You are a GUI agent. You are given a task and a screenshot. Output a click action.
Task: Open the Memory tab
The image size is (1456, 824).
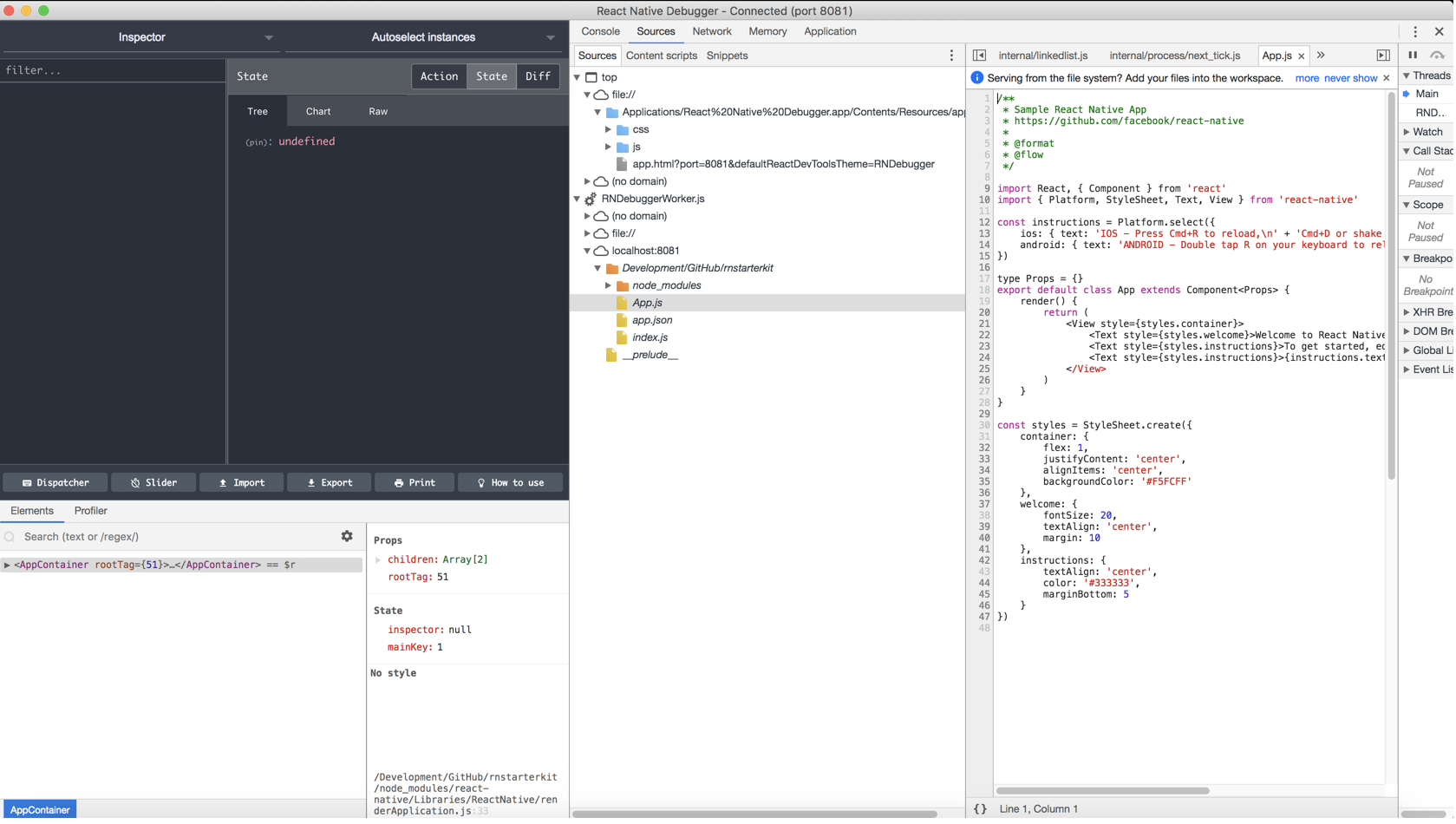coord(767,31)
